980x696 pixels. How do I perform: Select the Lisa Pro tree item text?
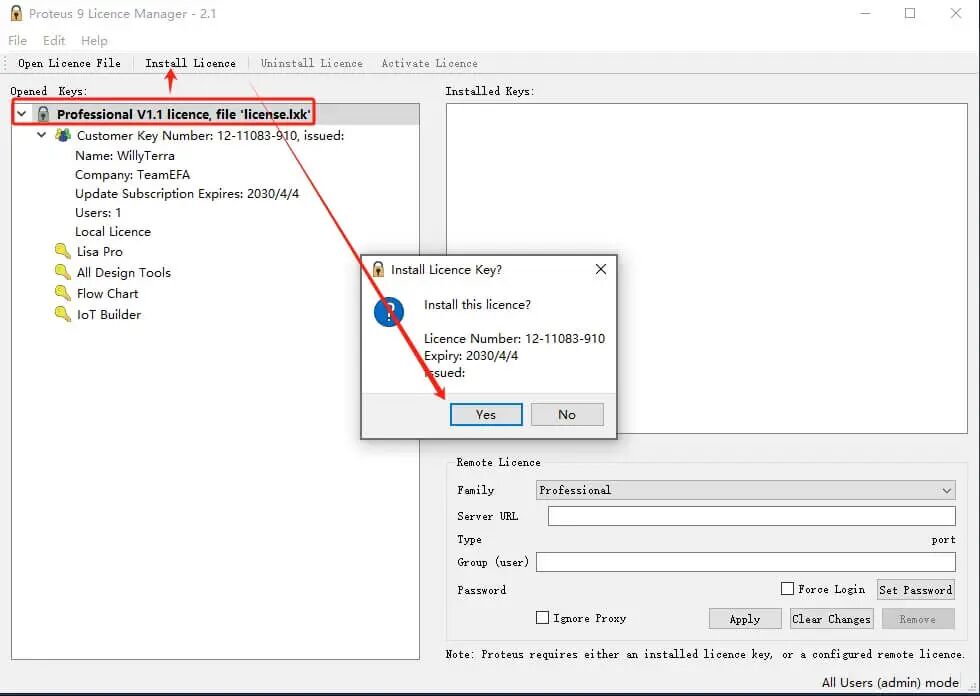[100, 251]
